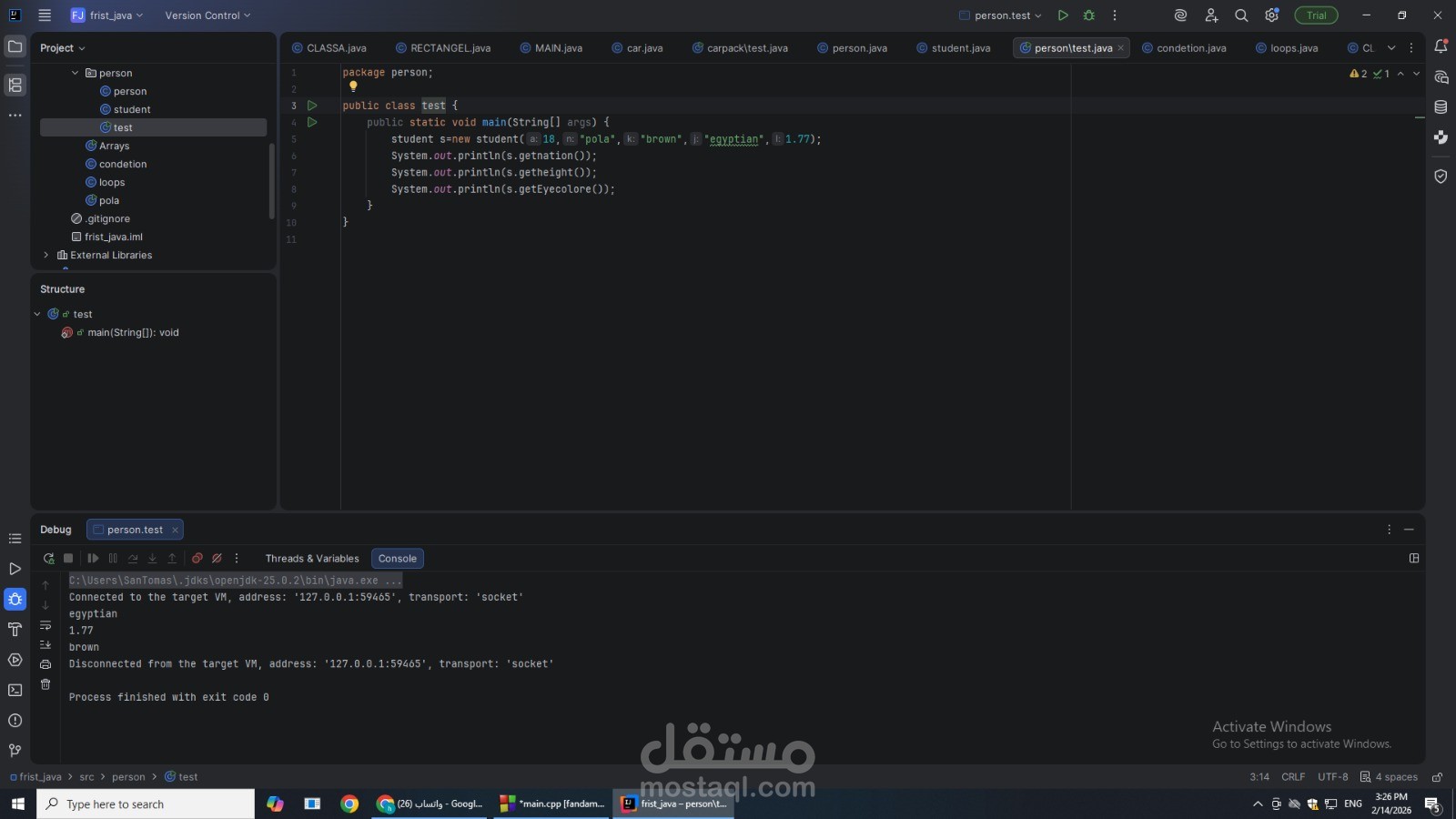The height and width of the screenshot is (819, 1456).
Task: Open Search Everywhere with the magnifier icon
Action: pyautogui.click(x=1241, y=15)
